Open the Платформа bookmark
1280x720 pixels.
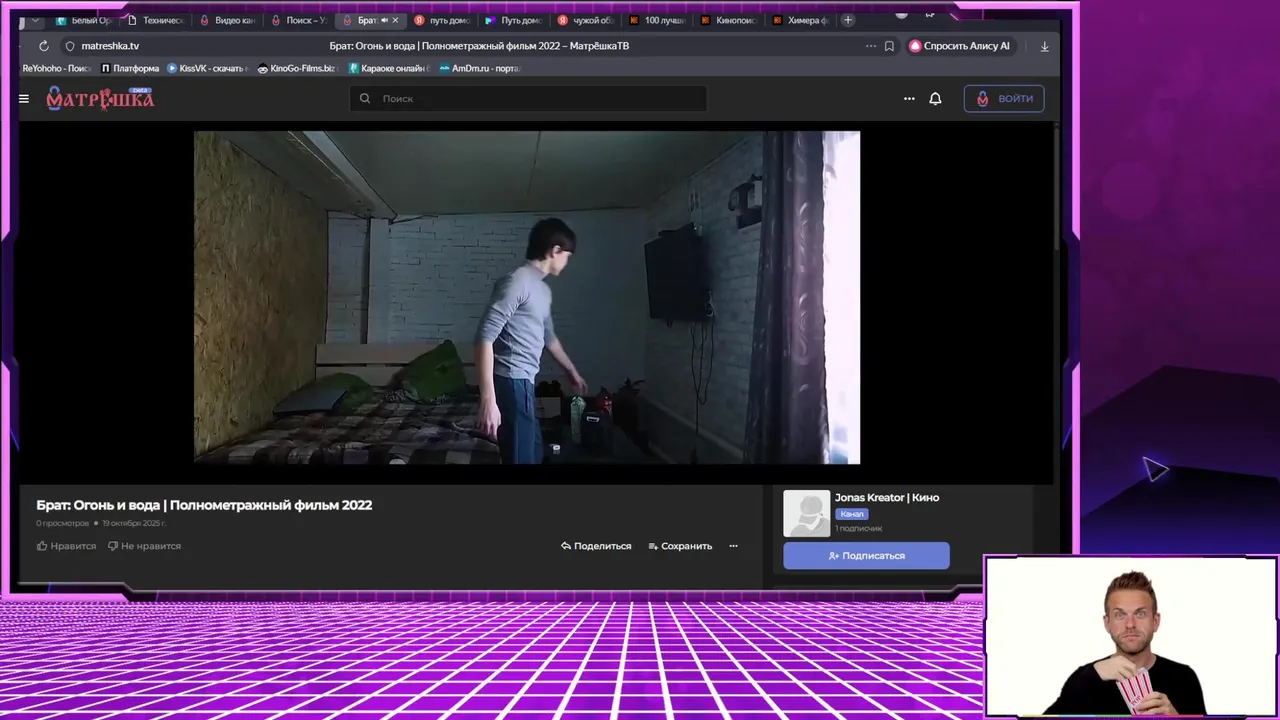pyautogui.click(x=130, y=68)
